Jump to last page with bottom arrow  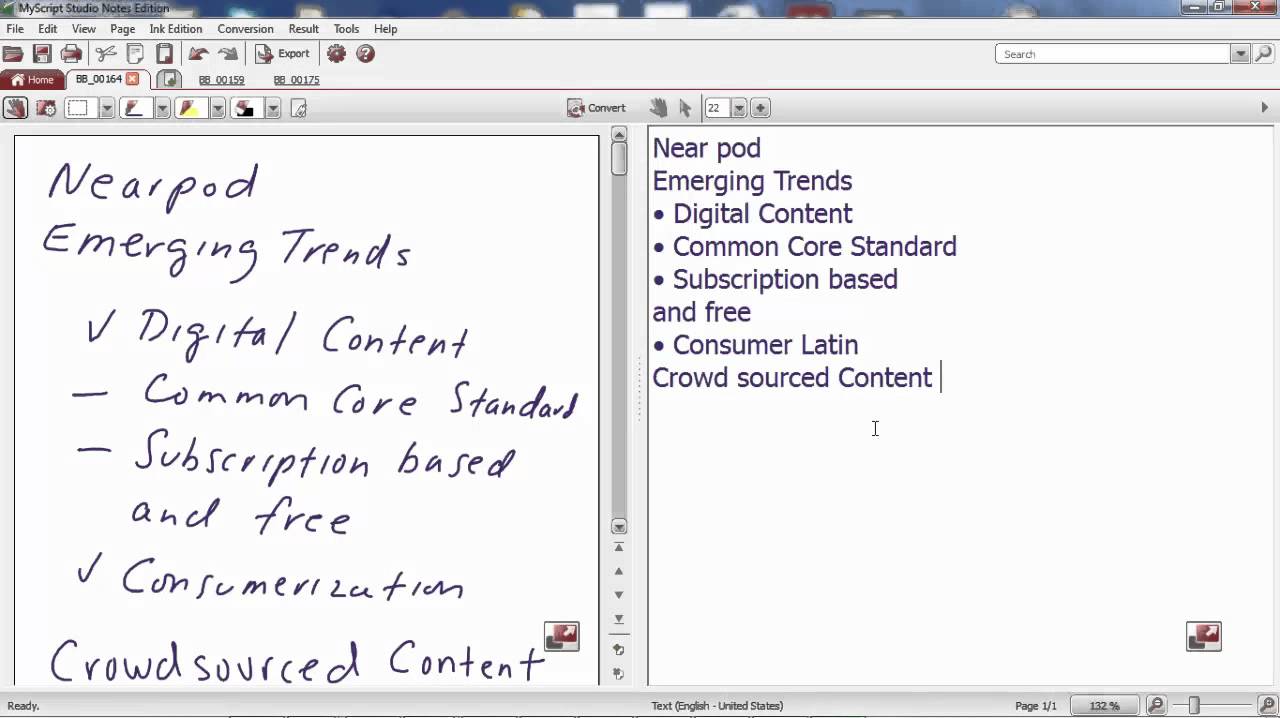619,619
